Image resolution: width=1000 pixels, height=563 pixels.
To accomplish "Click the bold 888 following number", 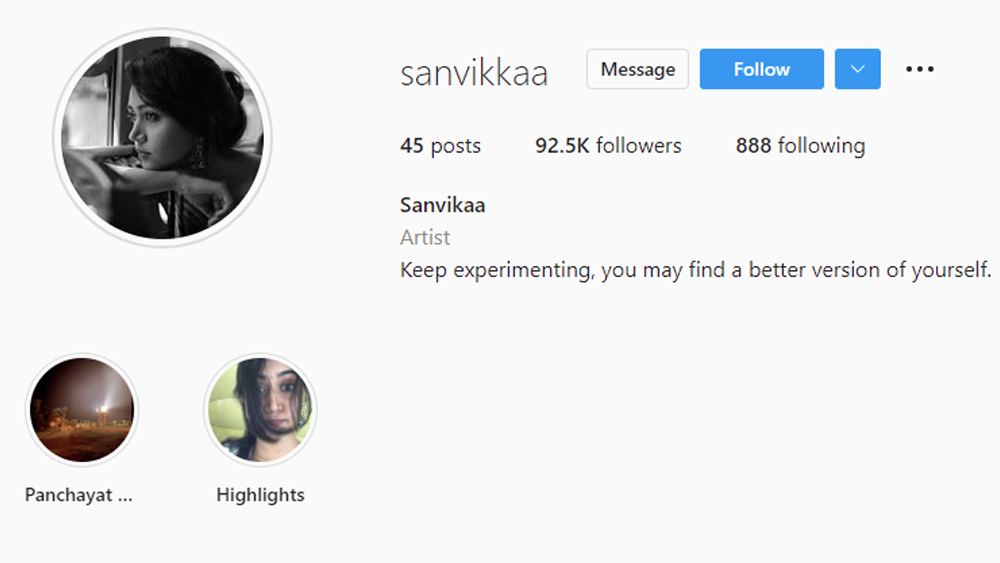I will tap(753, 146).
